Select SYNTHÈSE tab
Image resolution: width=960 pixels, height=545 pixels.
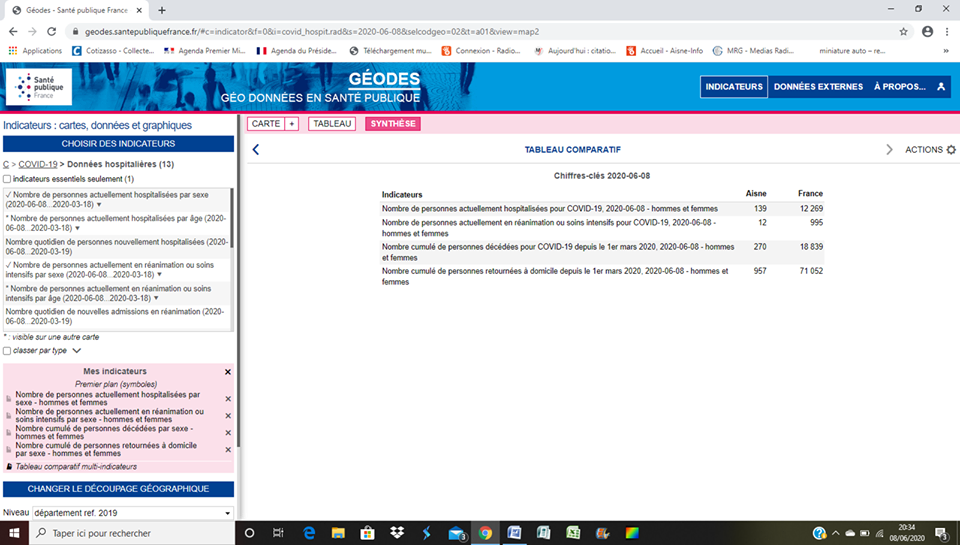coord(393,124)
